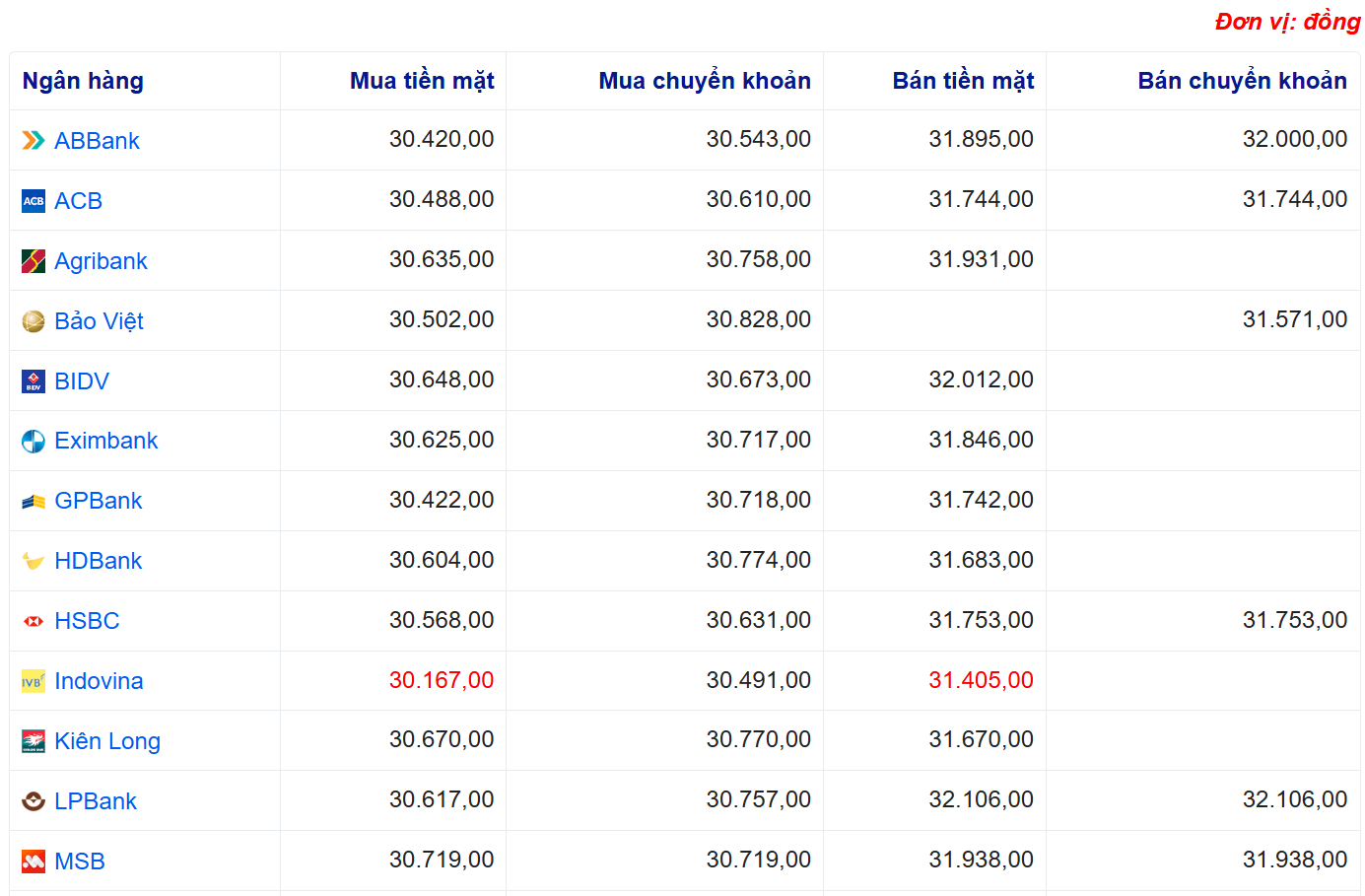This screenshot has width=1365, height=896.
Task: Click the ACB bank logo icon
Action: (34, 201)
